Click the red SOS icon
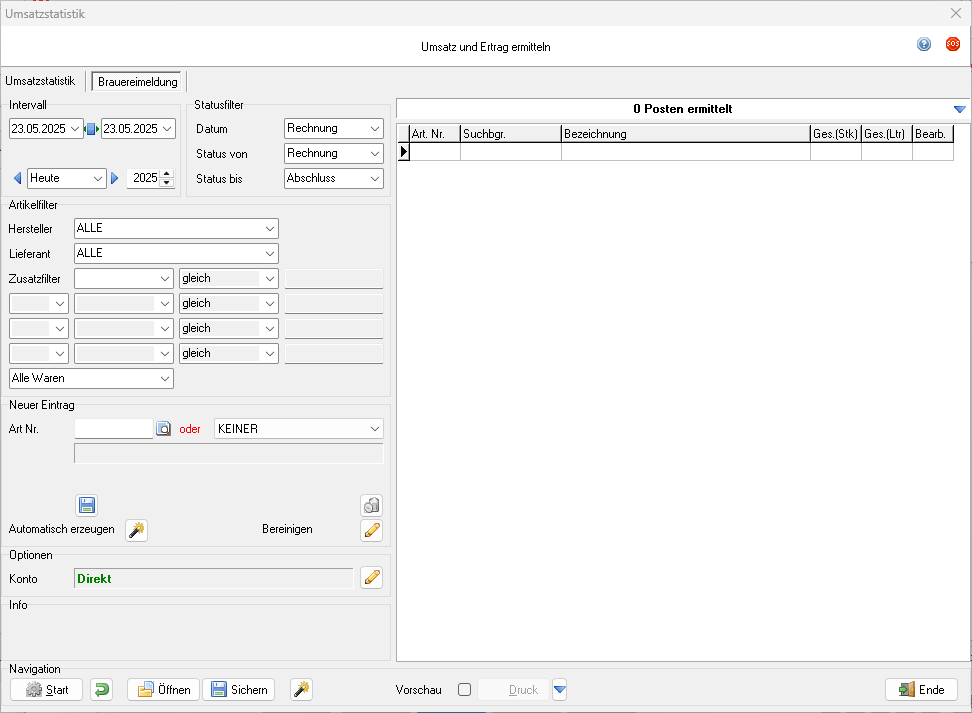Image resolution: width=972 pixels, height=713 pixels. [953, 44]
